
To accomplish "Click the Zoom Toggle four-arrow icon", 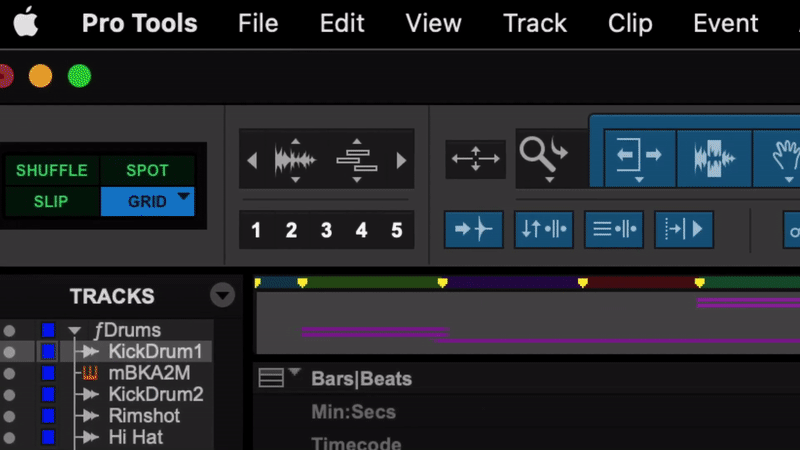I will click(476, 159).
